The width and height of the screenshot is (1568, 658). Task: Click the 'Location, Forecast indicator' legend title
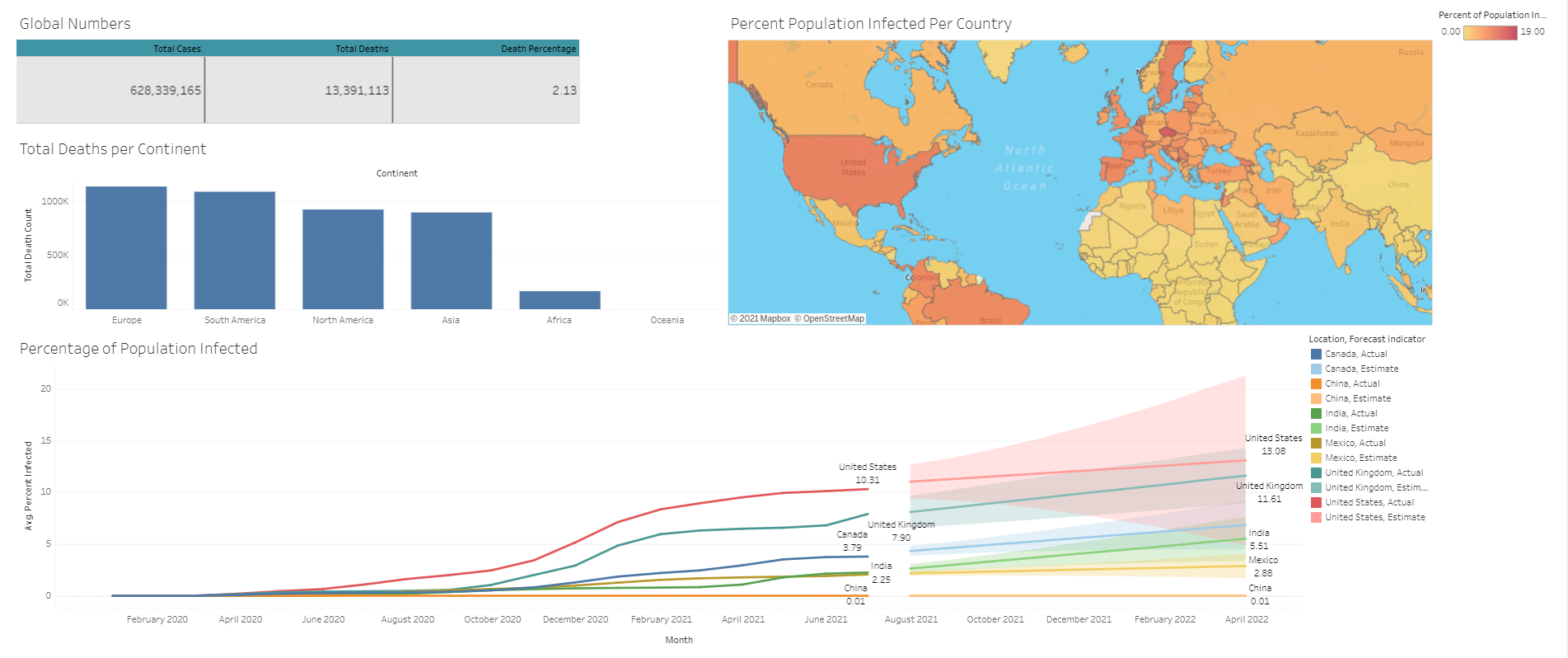coord(1367,340)
